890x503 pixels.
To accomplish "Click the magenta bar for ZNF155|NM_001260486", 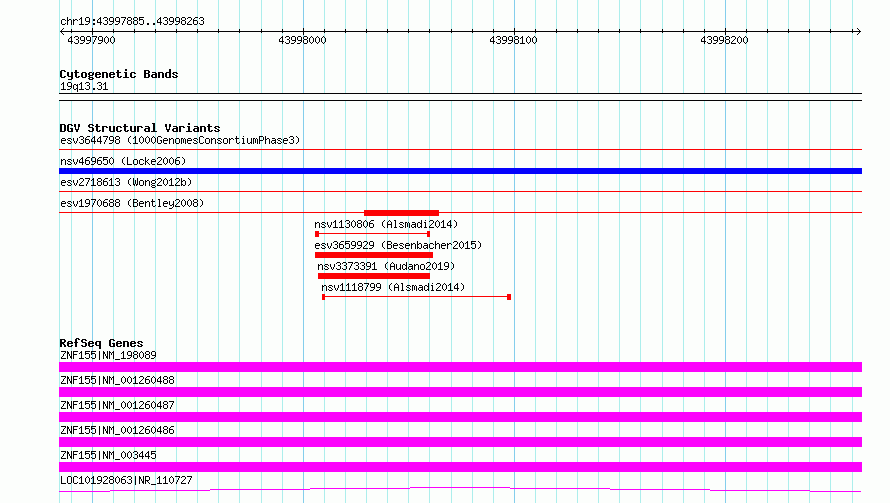I will (x=460, y=442).
